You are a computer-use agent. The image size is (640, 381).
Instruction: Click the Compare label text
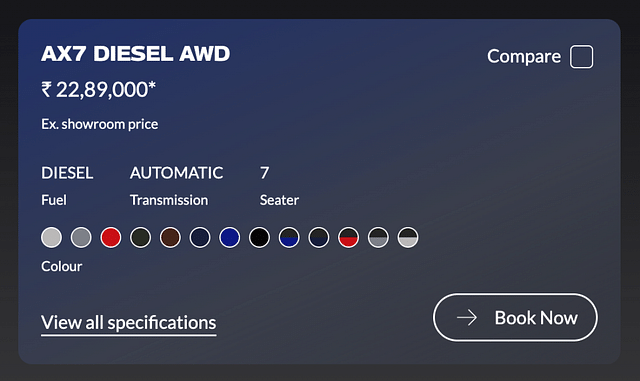coord(524,57)
